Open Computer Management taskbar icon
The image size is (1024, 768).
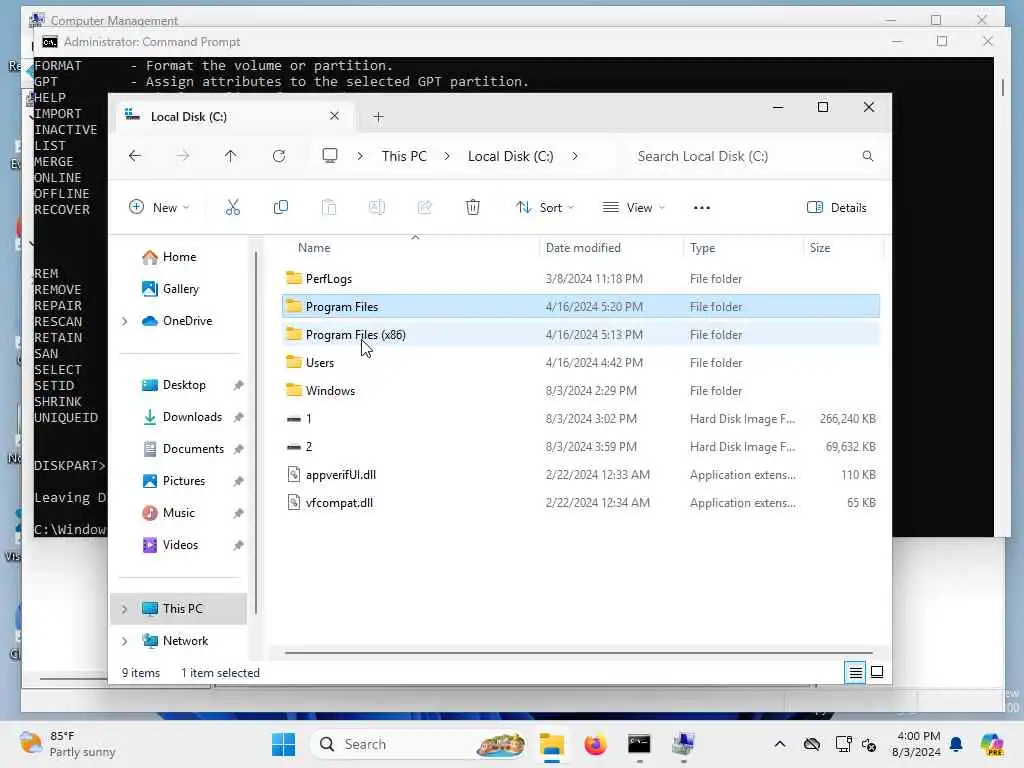point(683,744)
